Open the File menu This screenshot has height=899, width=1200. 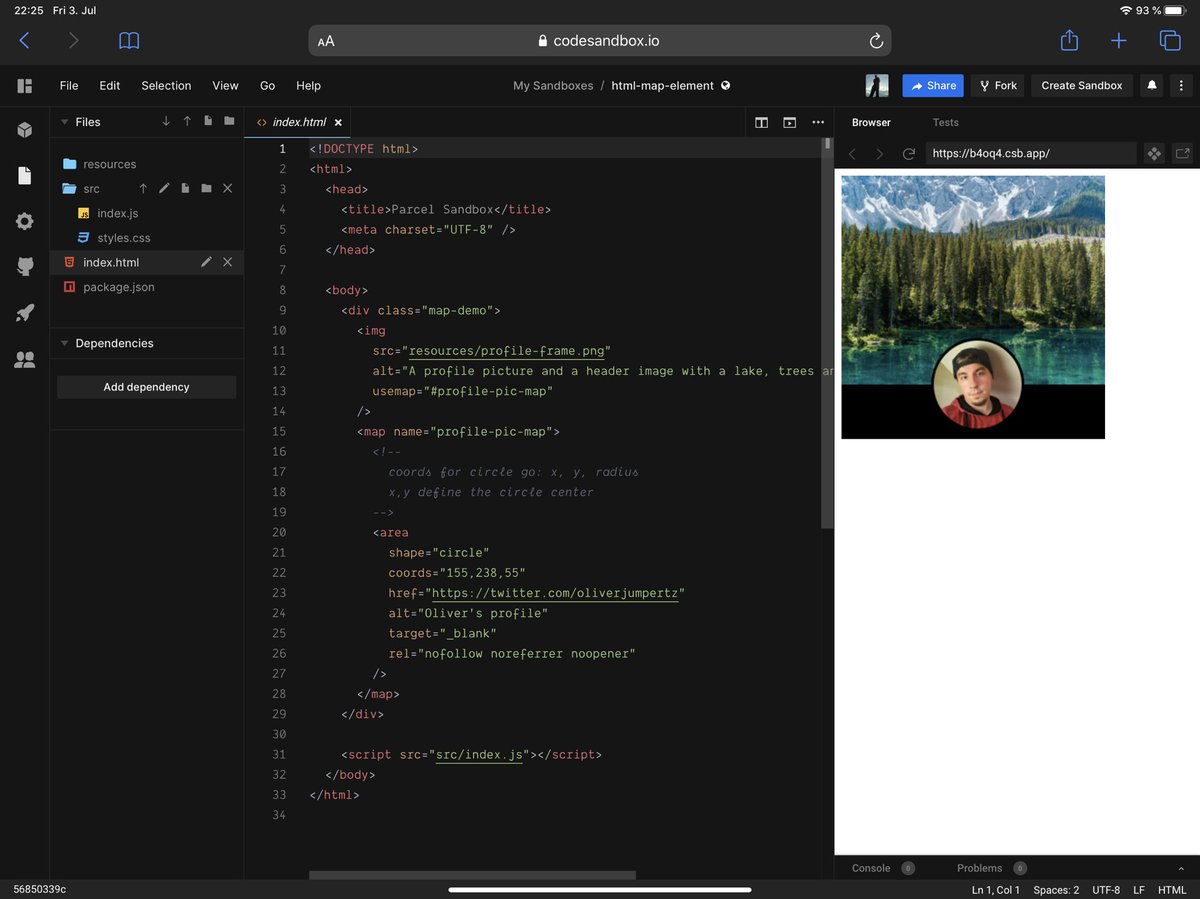point(69,85)
